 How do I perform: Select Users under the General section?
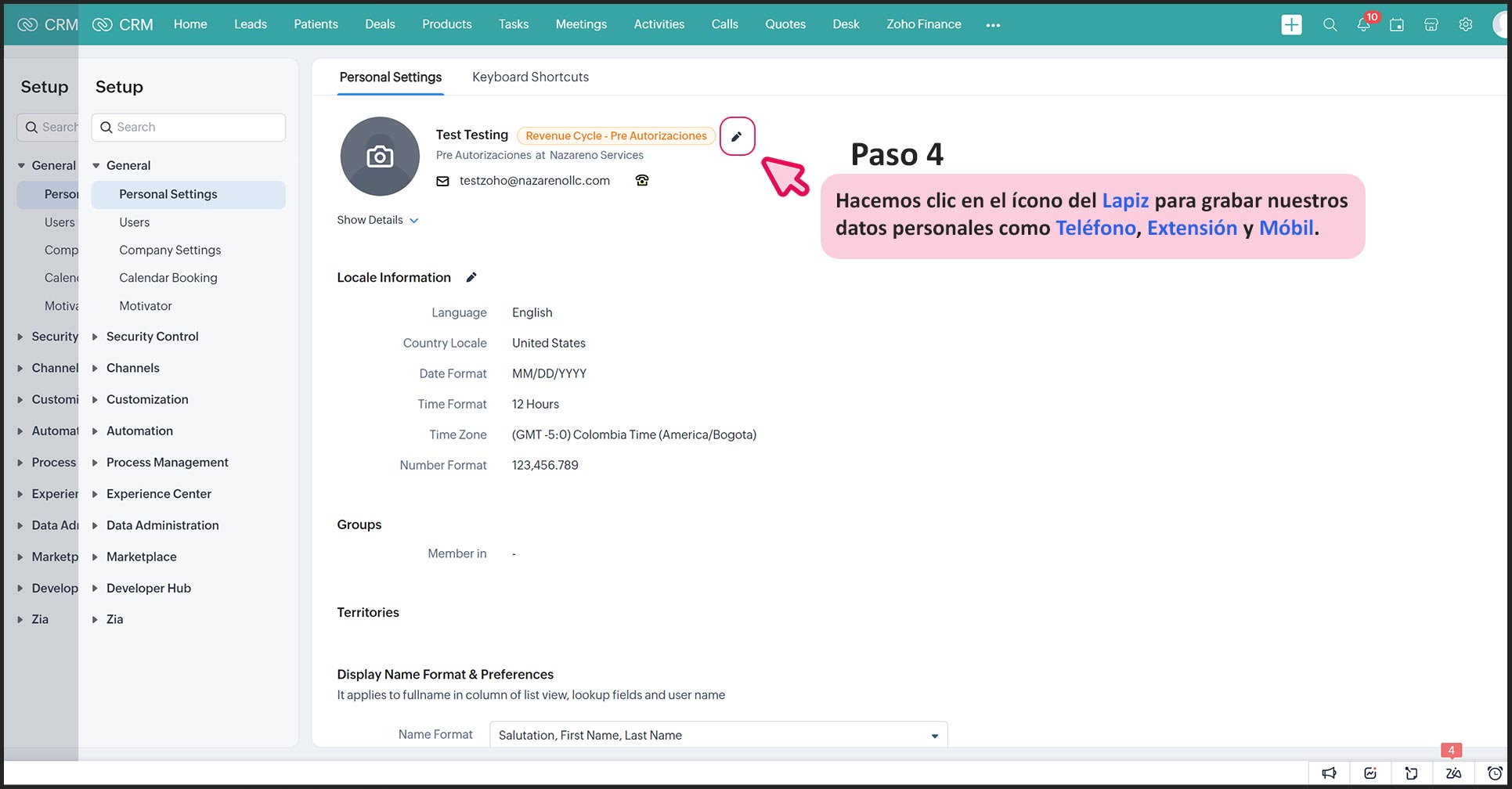134,222
